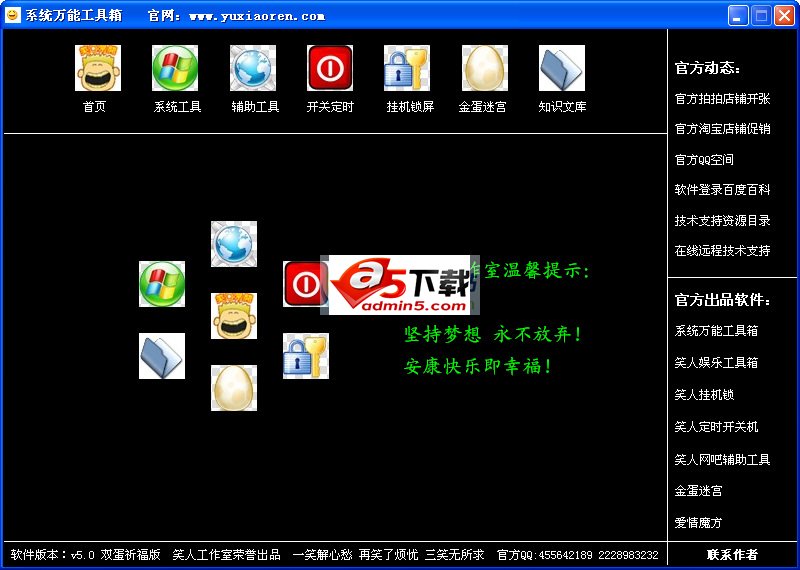The image size is (800, 570).
Task: Click the 联系作者 button
Action: (x=732, y=555)
